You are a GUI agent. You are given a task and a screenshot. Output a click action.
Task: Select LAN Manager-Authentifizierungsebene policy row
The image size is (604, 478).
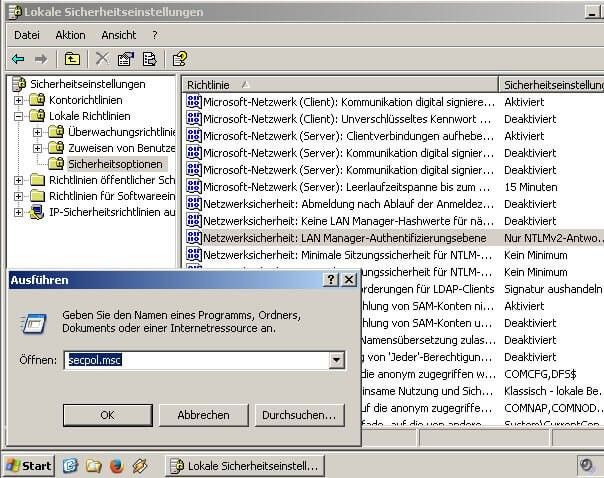(338, 238)
